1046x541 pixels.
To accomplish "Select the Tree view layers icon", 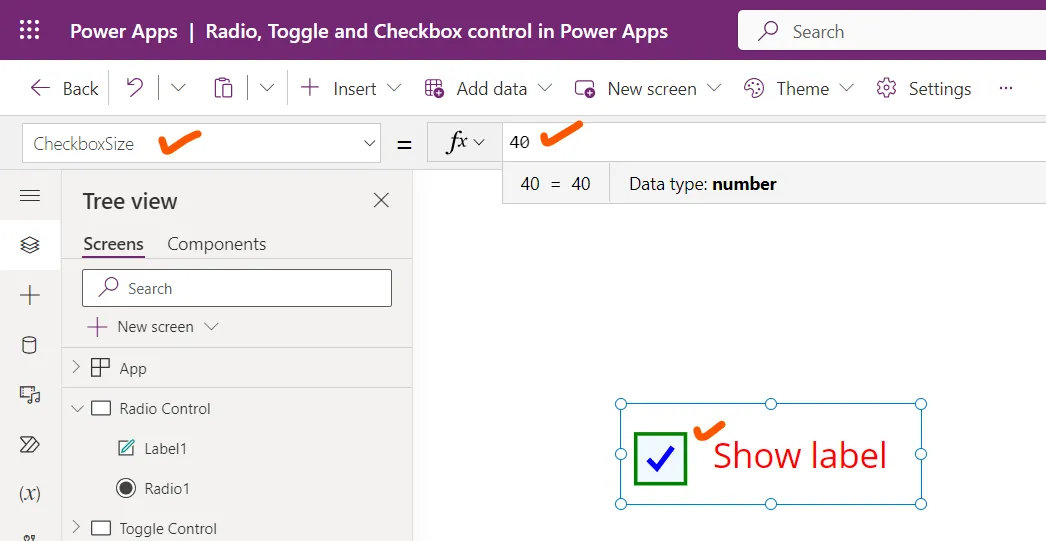I will (x=30, y=245).
